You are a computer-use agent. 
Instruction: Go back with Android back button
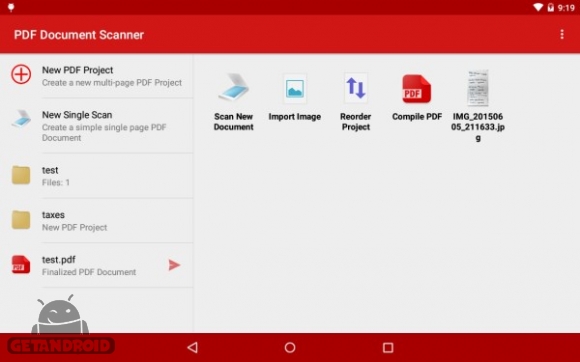click(193, 347)
